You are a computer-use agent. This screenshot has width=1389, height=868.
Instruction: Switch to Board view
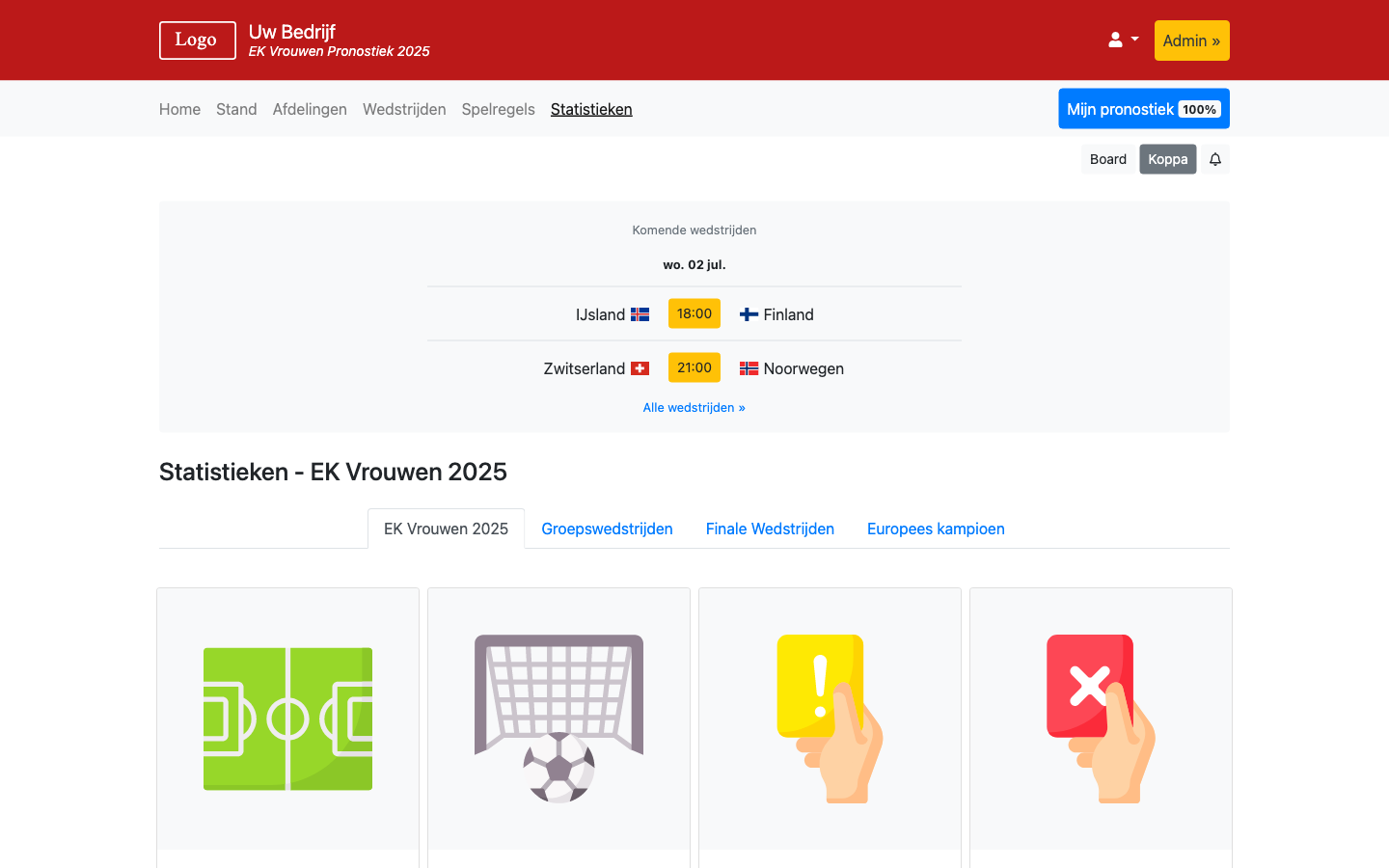click(1107, 159)
